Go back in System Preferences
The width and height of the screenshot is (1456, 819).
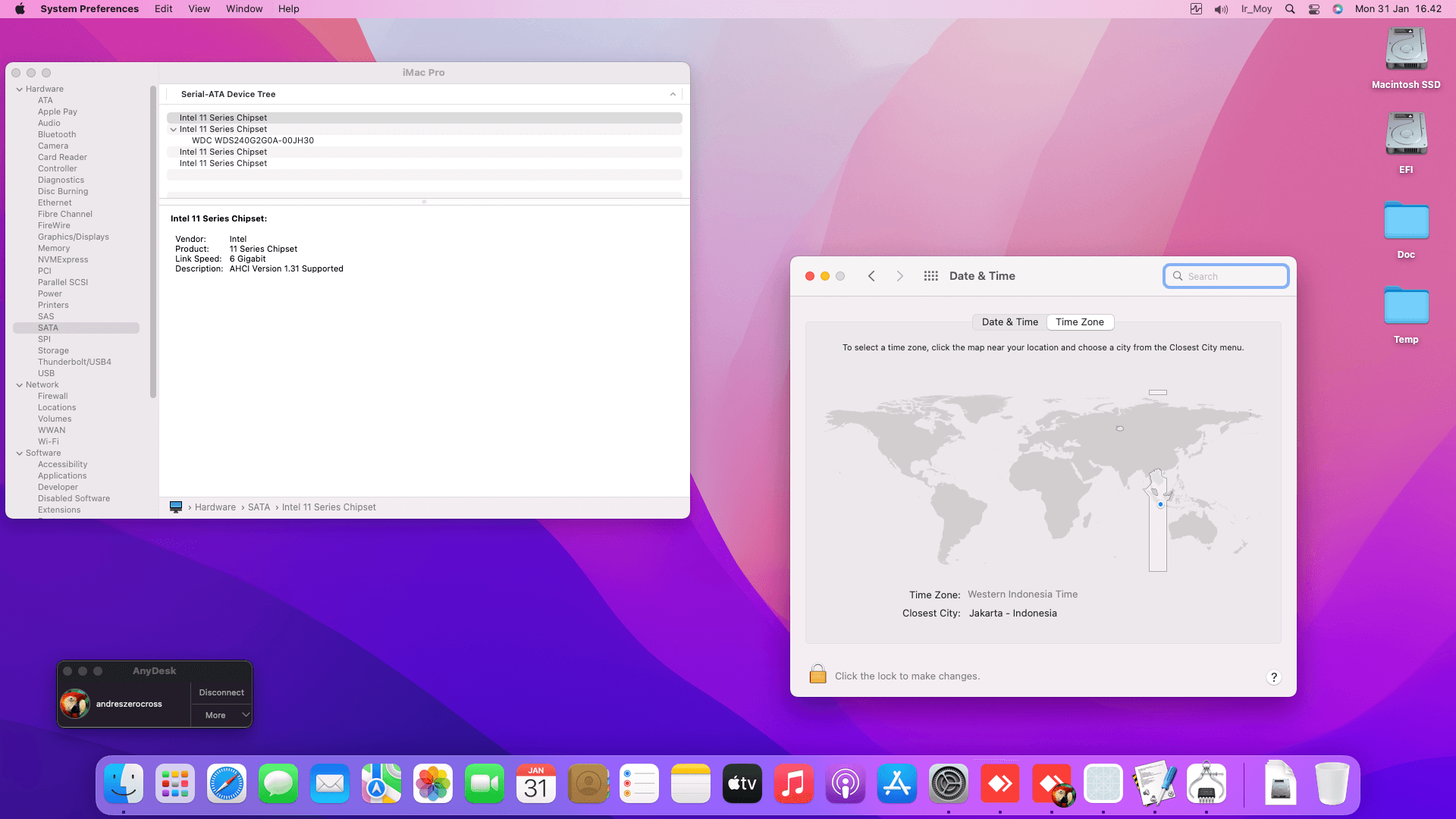tap(871, 276)
